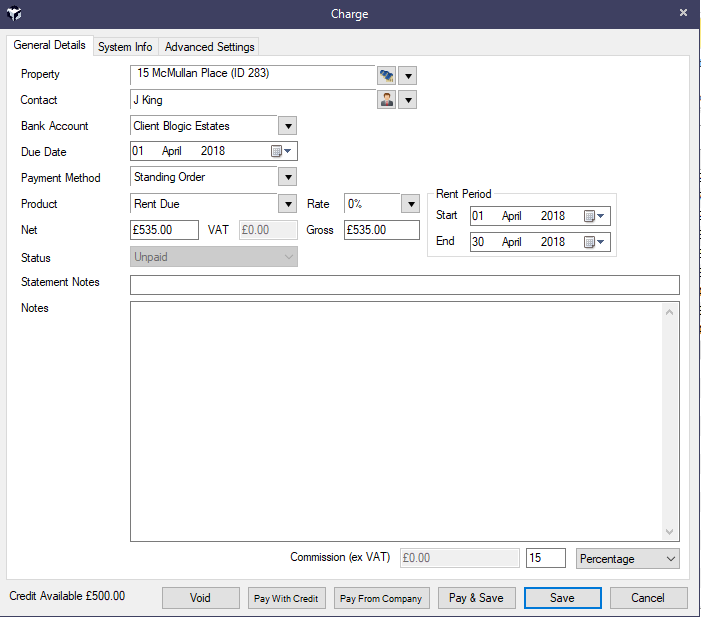Screen dimensions: 701x617
Task: Switch to the Advanced Settings tab
Action: click(209, 47)
